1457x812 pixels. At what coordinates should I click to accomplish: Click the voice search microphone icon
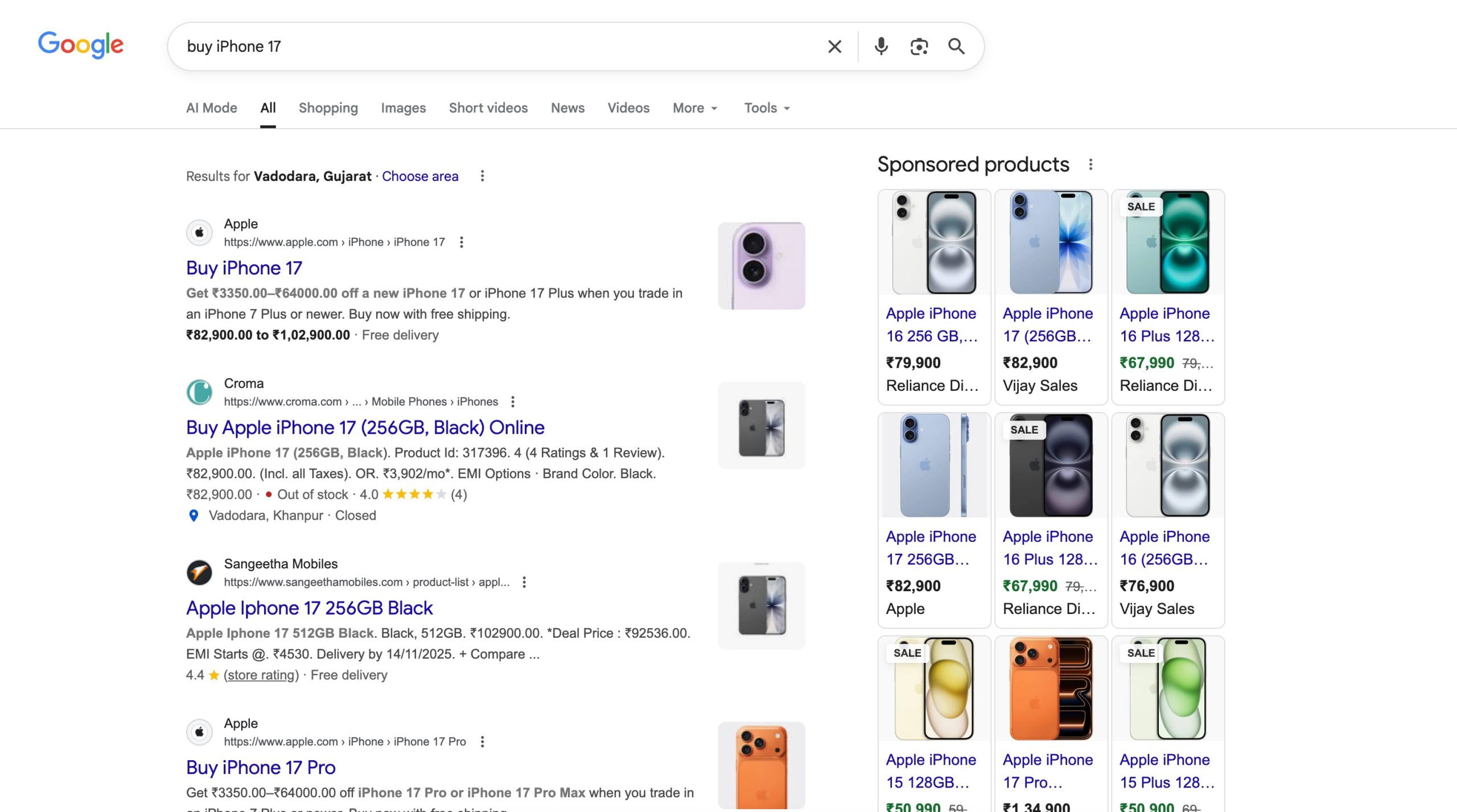[x=881, y=46]
